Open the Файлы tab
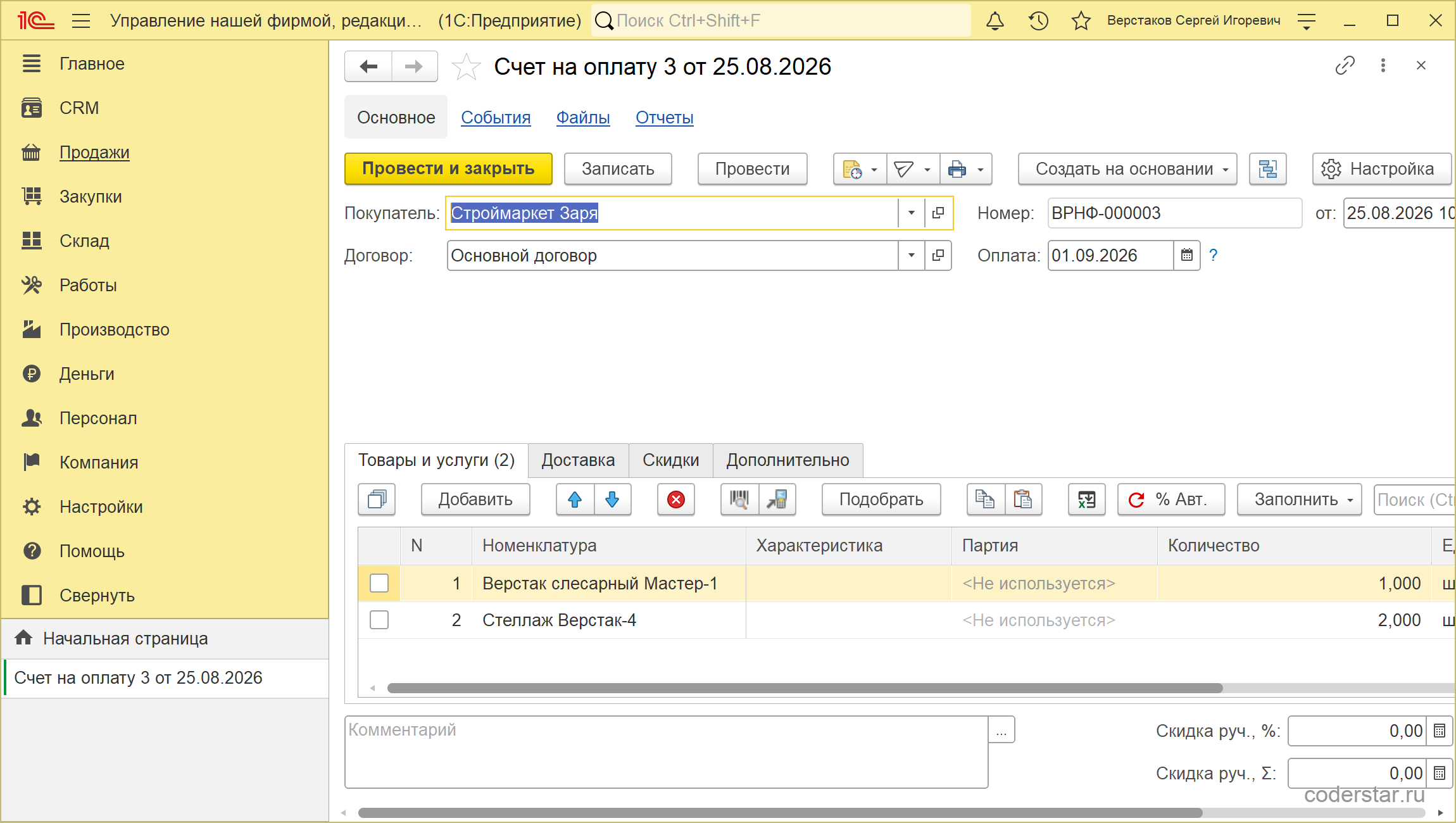The image size is (1456, 823). point(583,117)
